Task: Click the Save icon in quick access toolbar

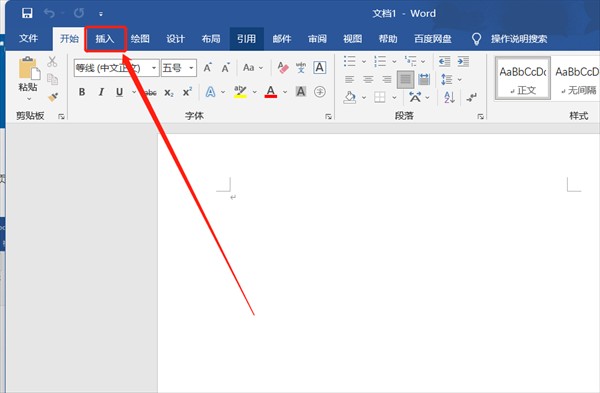Action: 27,13
